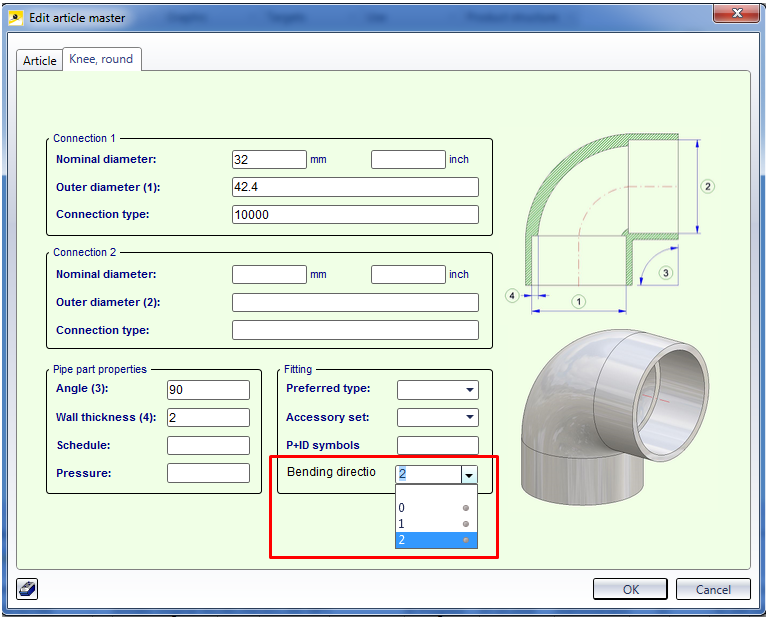This screenshot has width=766, height=618.
Task: Select the Knee, round tab
Action: click(x=101, y=59)
